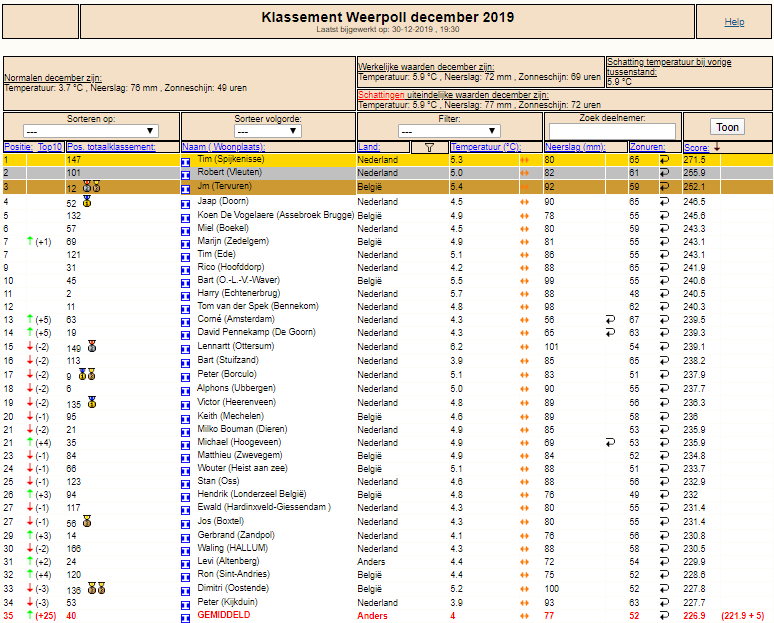Click the medal icons next to Dimitri (Oostende) position 136
774x623 pixels.
[96, 588]
